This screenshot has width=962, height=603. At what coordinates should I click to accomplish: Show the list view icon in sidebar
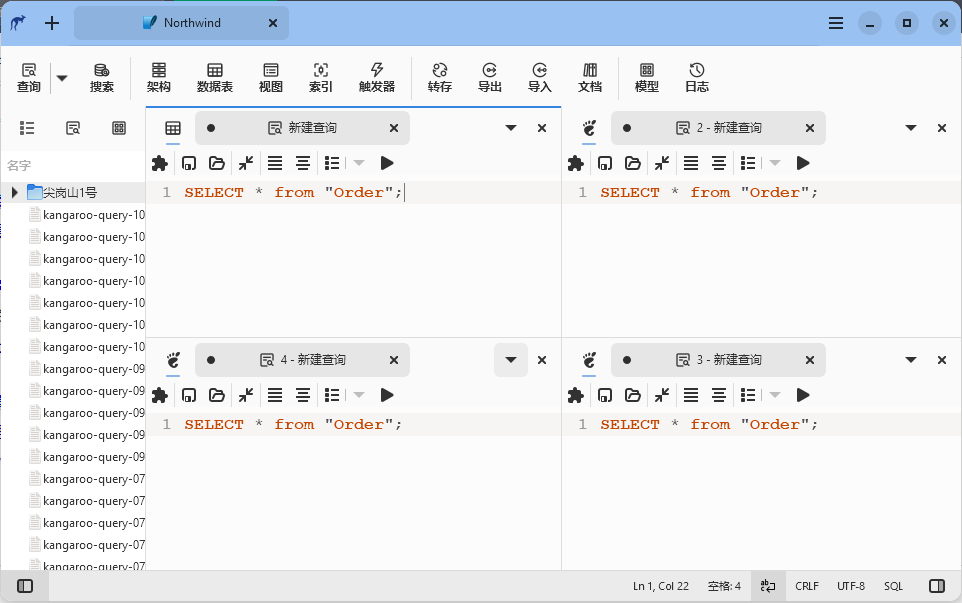[x=27, y=128]
